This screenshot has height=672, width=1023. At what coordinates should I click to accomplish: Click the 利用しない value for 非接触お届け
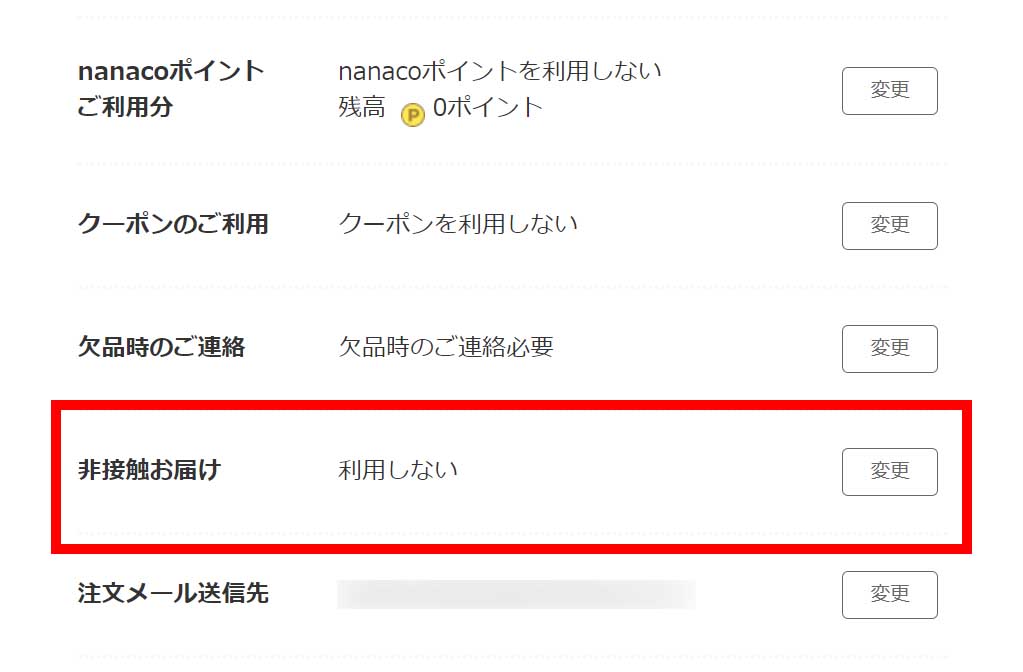pyautogui.click(x=398, y=470)
